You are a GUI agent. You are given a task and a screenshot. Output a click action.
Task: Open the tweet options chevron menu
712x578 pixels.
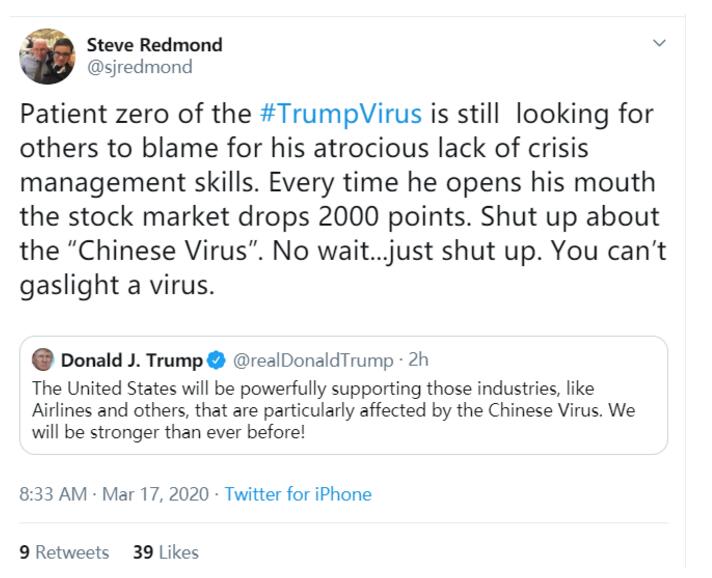point(658,43)
